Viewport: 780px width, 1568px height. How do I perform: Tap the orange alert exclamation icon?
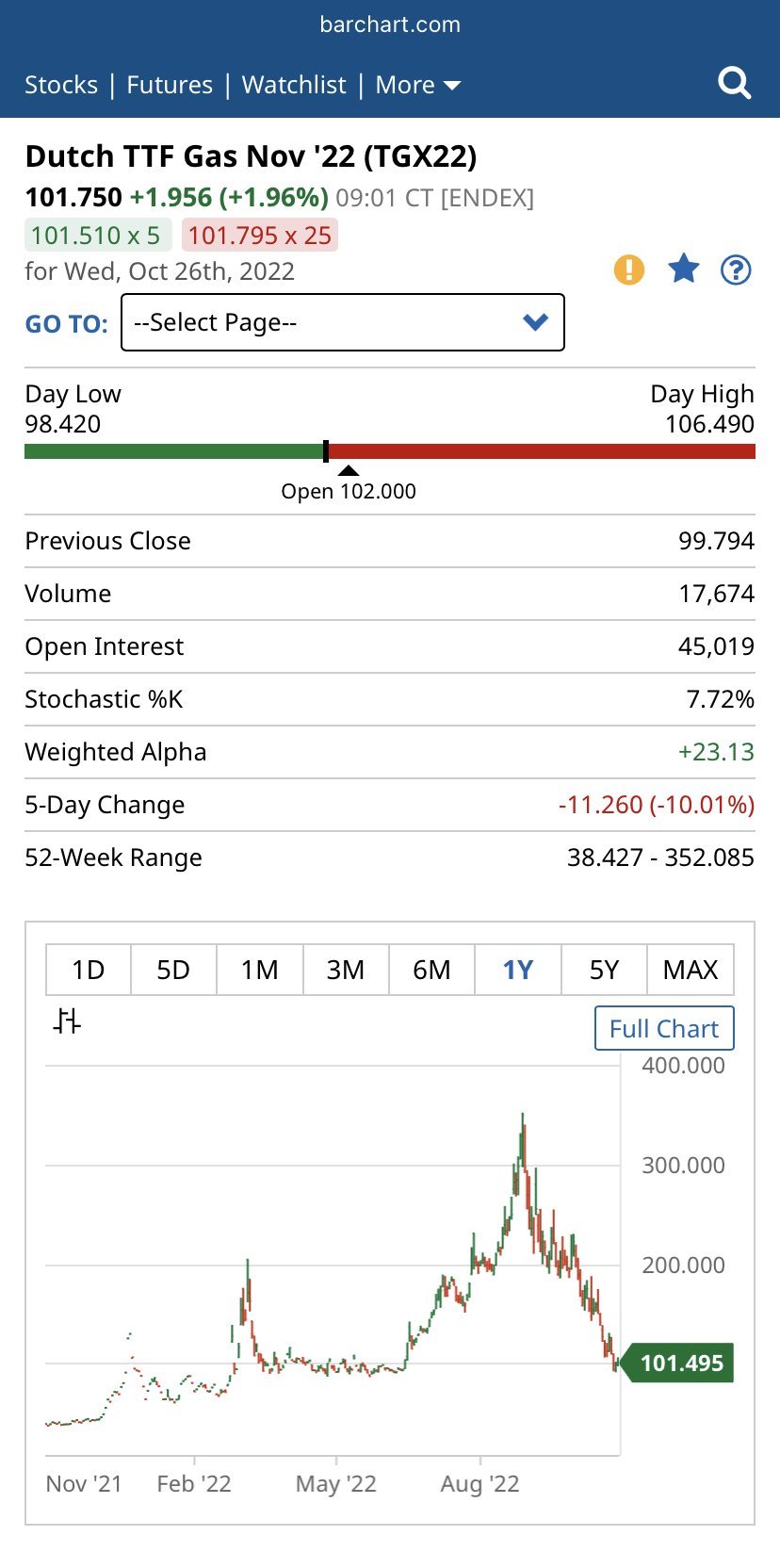point(629,270)
